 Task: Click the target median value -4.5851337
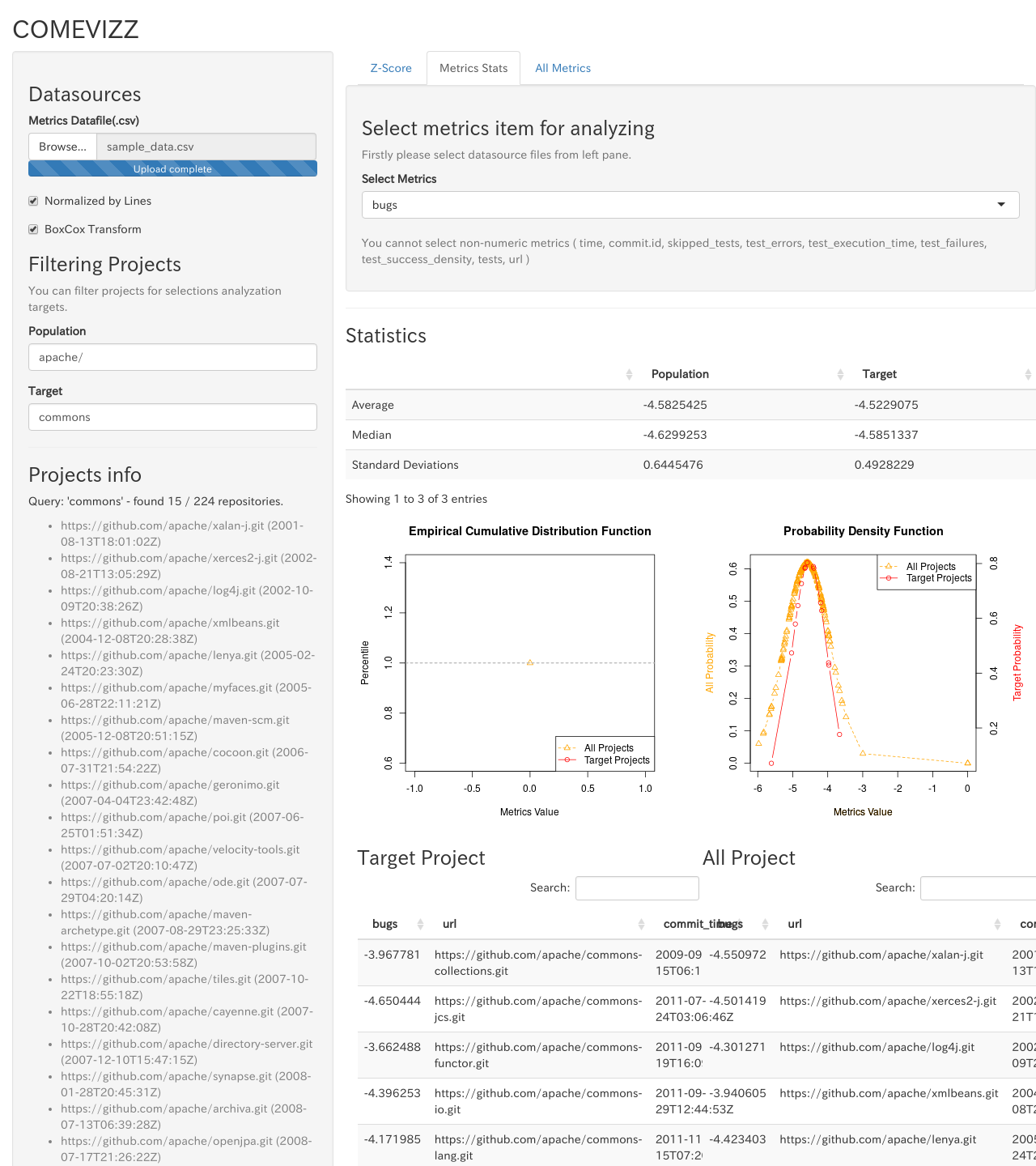click(x=886, y=435)
